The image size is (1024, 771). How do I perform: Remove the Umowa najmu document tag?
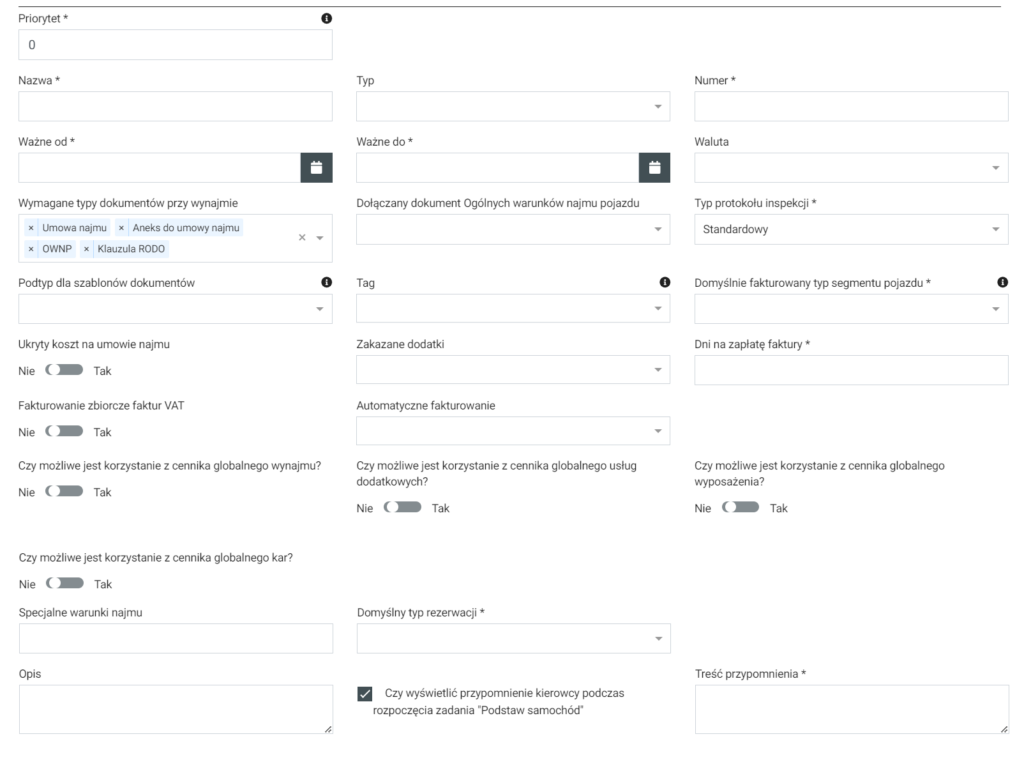[x=31, y=228]
